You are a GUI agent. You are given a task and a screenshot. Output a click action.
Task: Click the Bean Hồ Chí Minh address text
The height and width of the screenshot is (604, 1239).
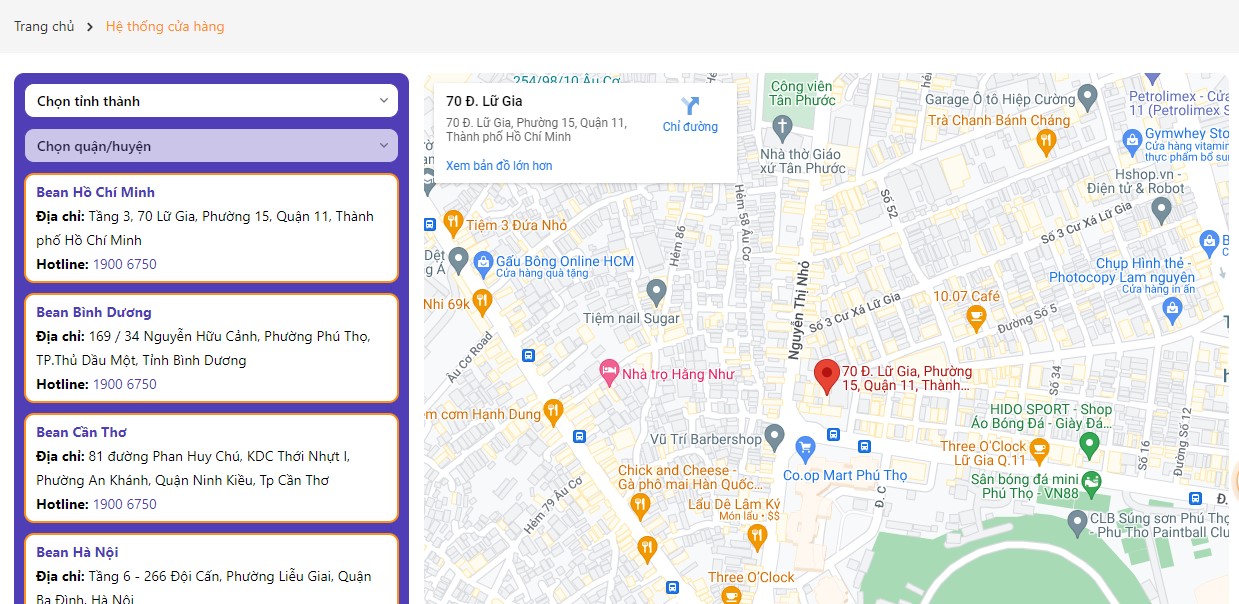(205, 228)
